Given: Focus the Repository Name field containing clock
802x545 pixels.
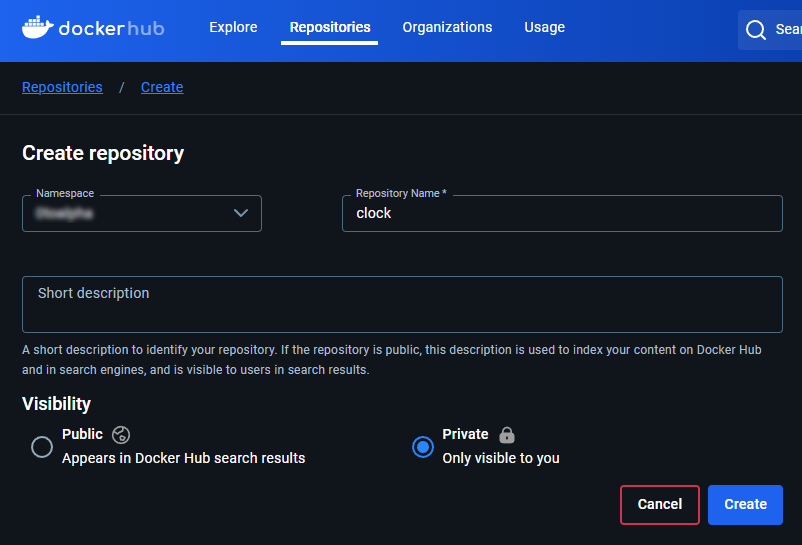Looking at the screenshot, I should 562,213.
